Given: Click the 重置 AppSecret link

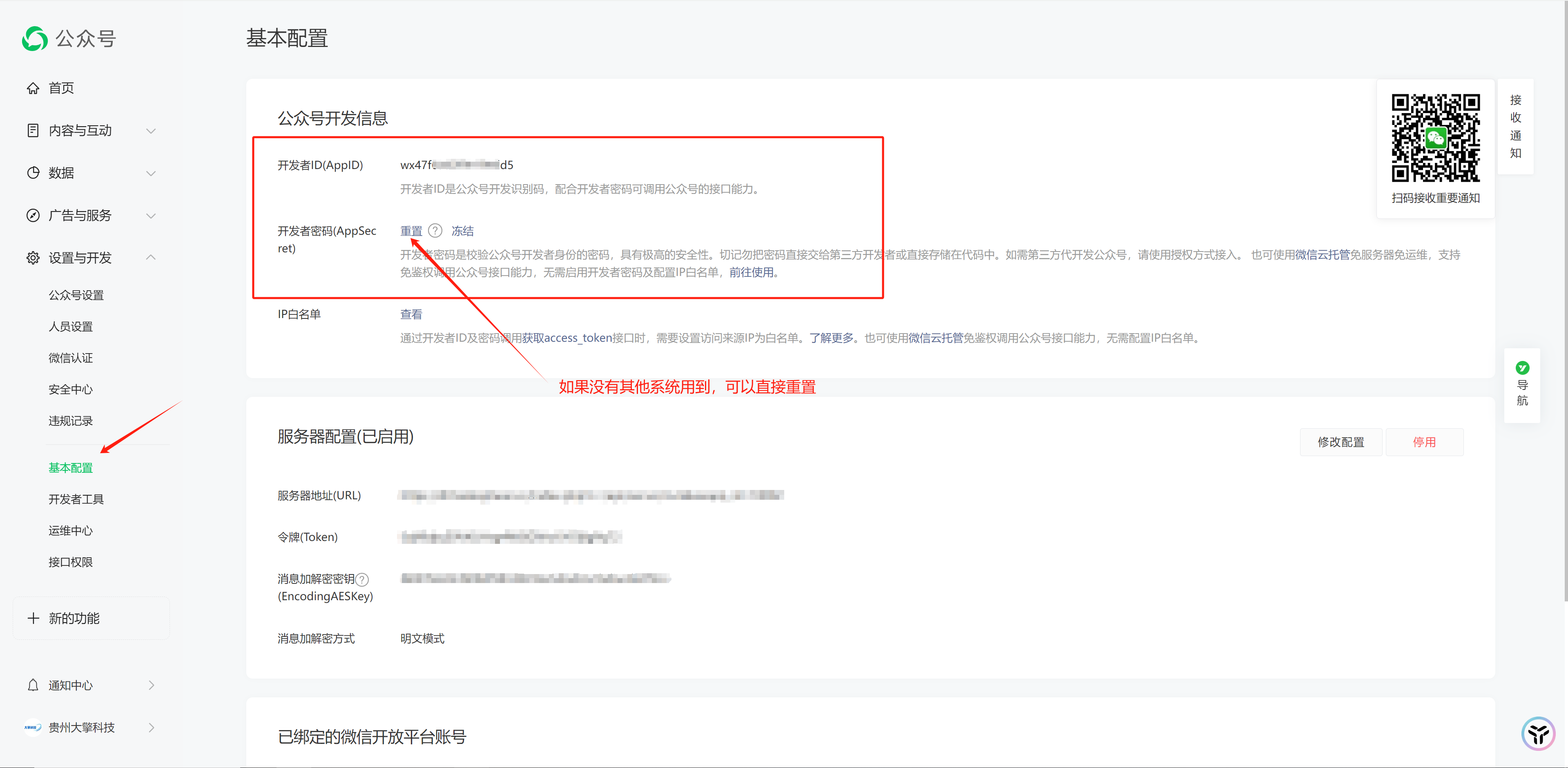Looking at the screenshot, I should click(411, 231).
